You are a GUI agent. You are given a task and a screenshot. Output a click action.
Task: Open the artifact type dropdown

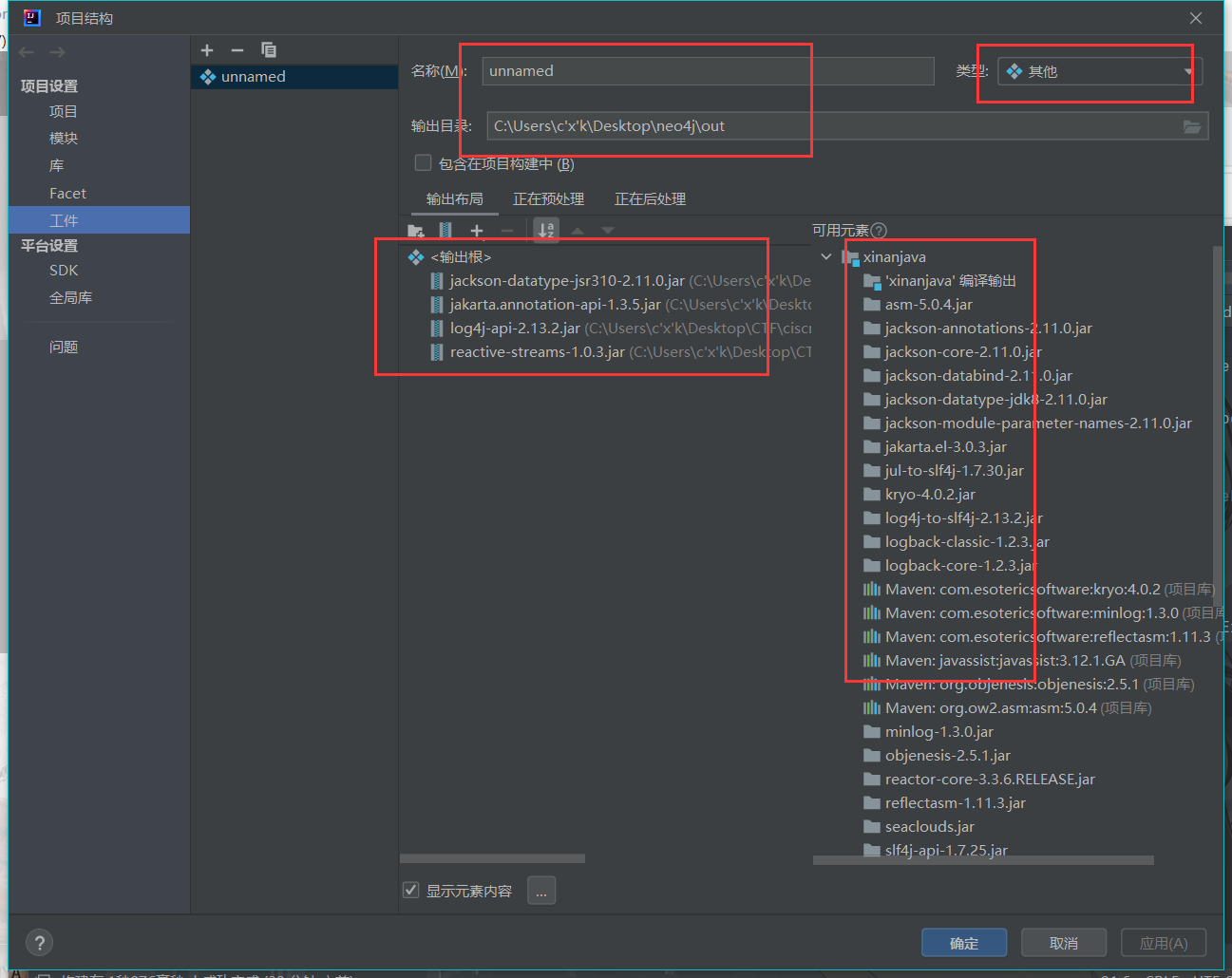(1100, 71)
